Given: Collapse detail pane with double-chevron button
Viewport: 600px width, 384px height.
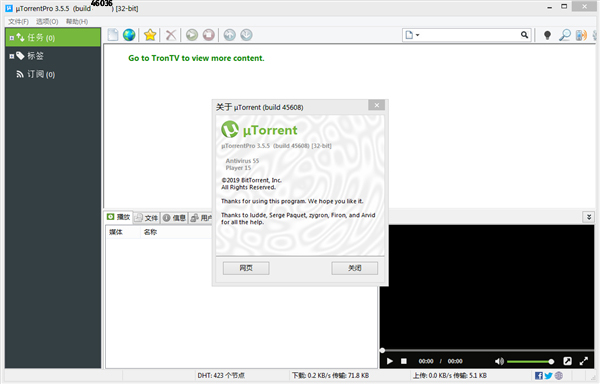Looking at the screenshot, I should pyautogui.click(x=589, y=217).
